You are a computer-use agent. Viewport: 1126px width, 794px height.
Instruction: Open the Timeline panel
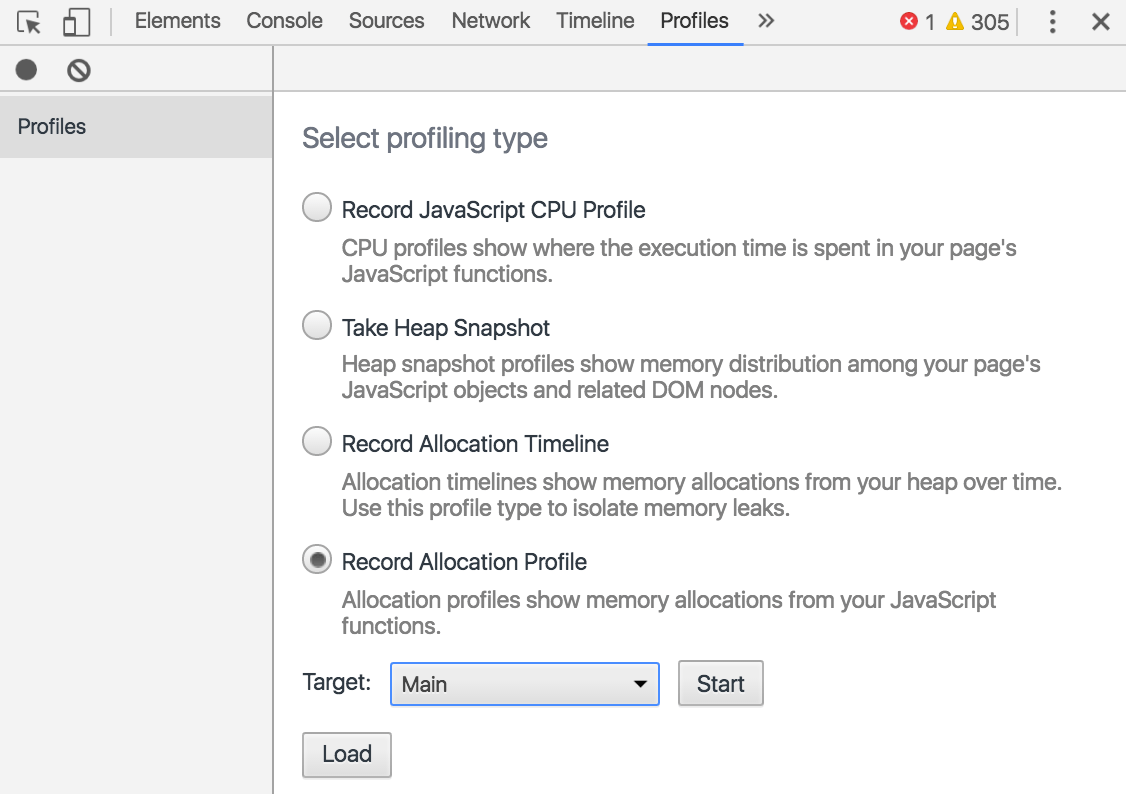[x=594, y=20]
